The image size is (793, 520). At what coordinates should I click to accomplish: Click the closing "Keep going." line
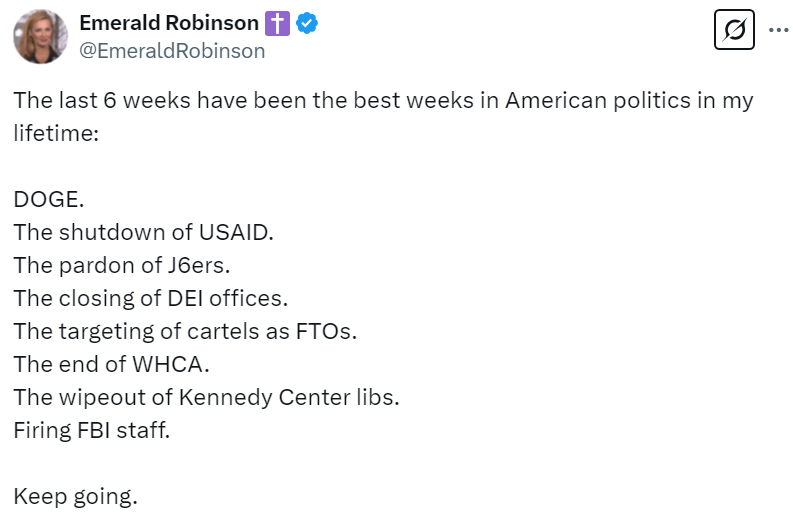point(75,496)
